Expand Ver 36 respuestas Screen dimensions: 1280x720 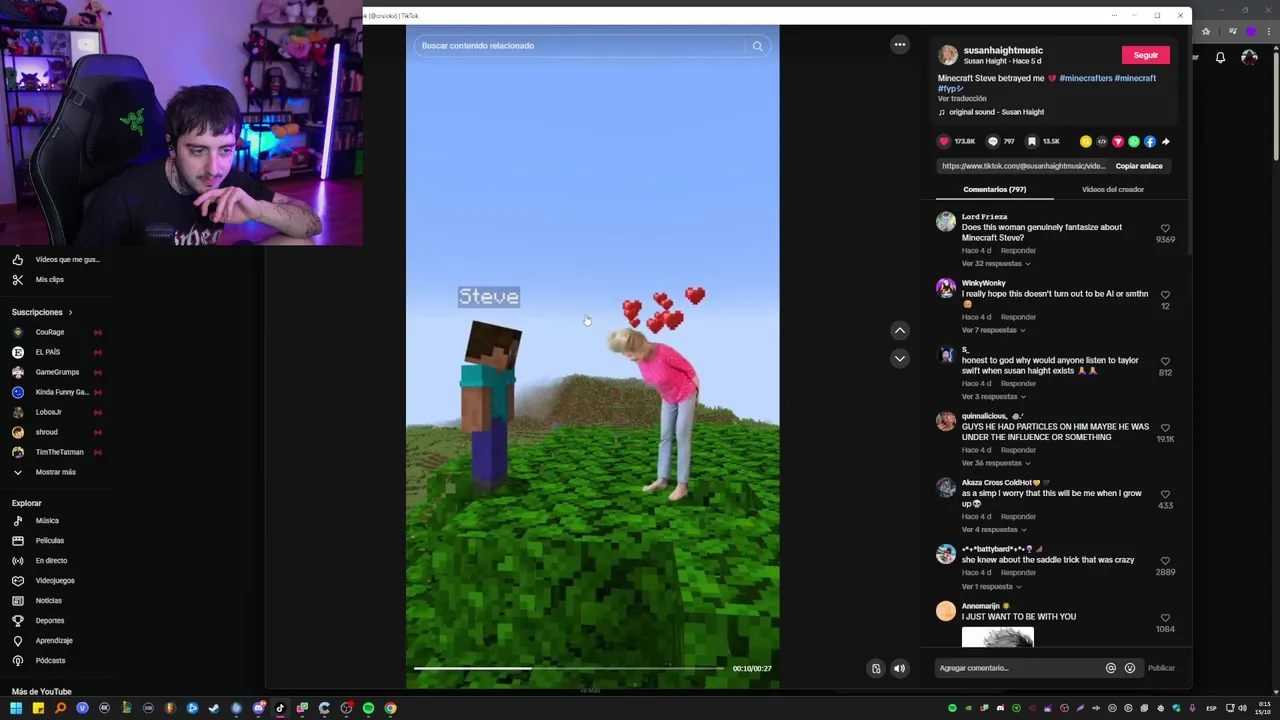point(996,463)
